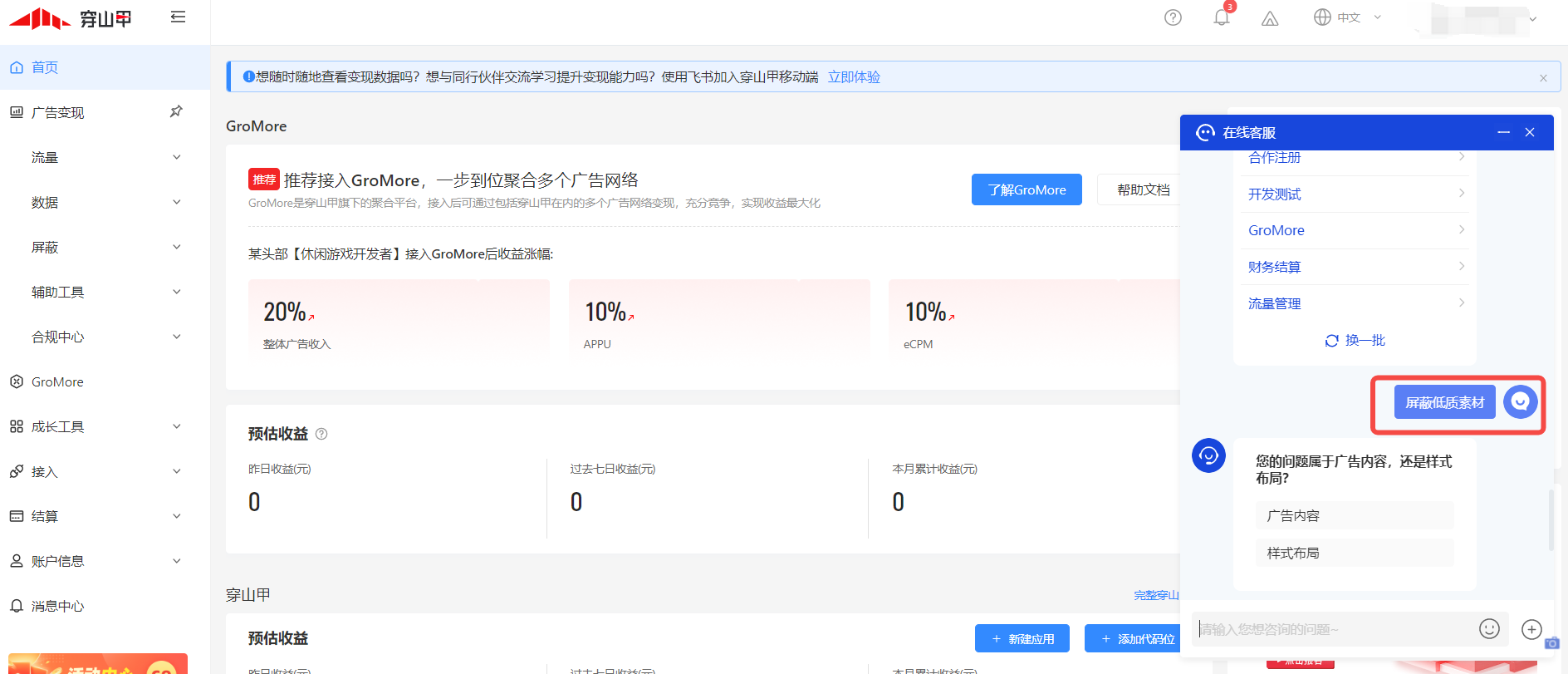Open the user account dropdown arrow
The height and width of the screenshot is (674, 1568).
pos(1533,19)
